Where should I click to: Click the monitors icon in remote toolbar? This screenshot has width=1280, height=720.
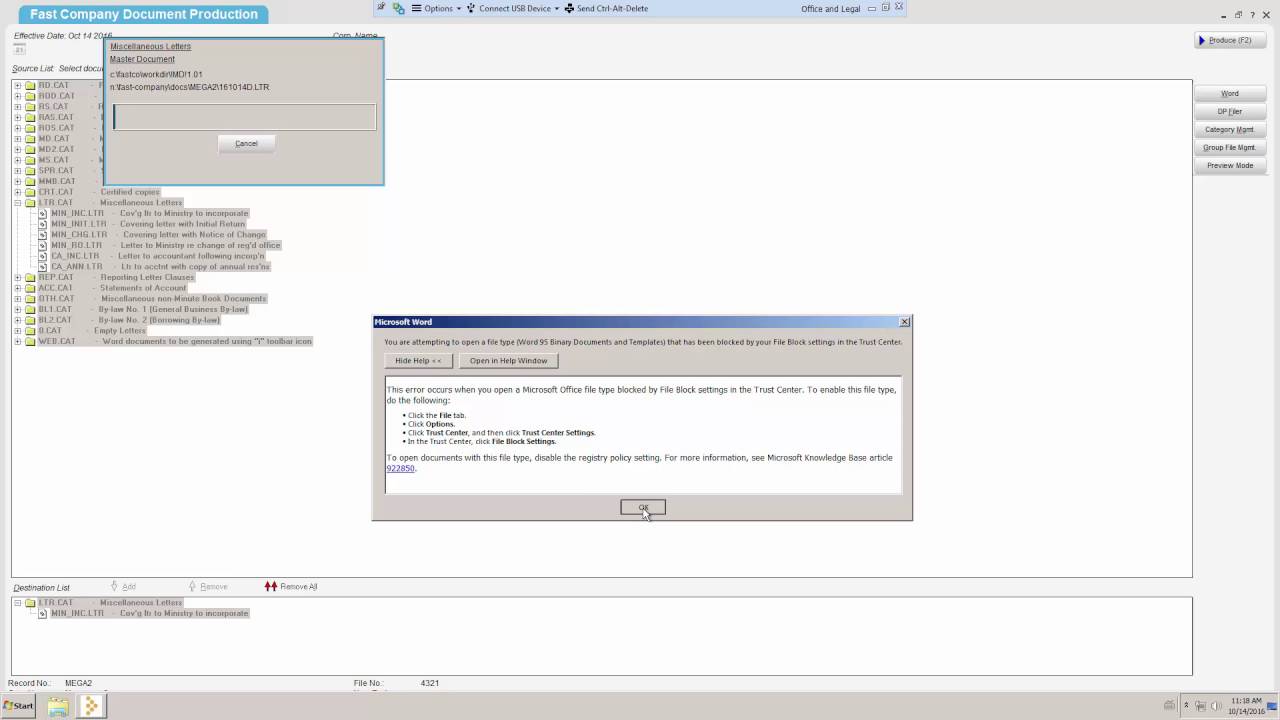pyautogui.click(x=399, y=8)
